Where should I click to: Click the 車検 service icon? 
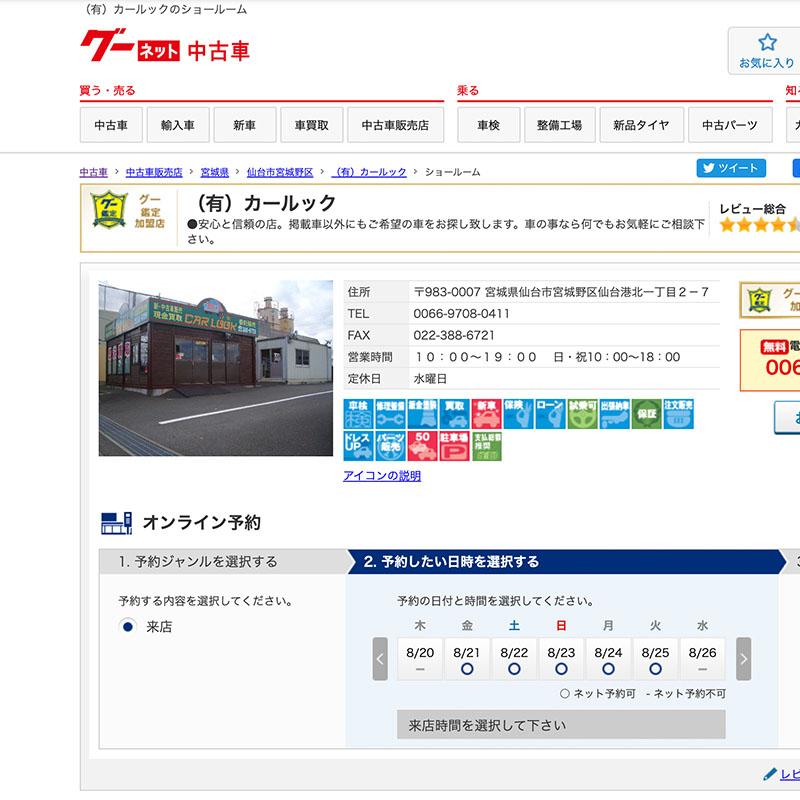[359, 414]
